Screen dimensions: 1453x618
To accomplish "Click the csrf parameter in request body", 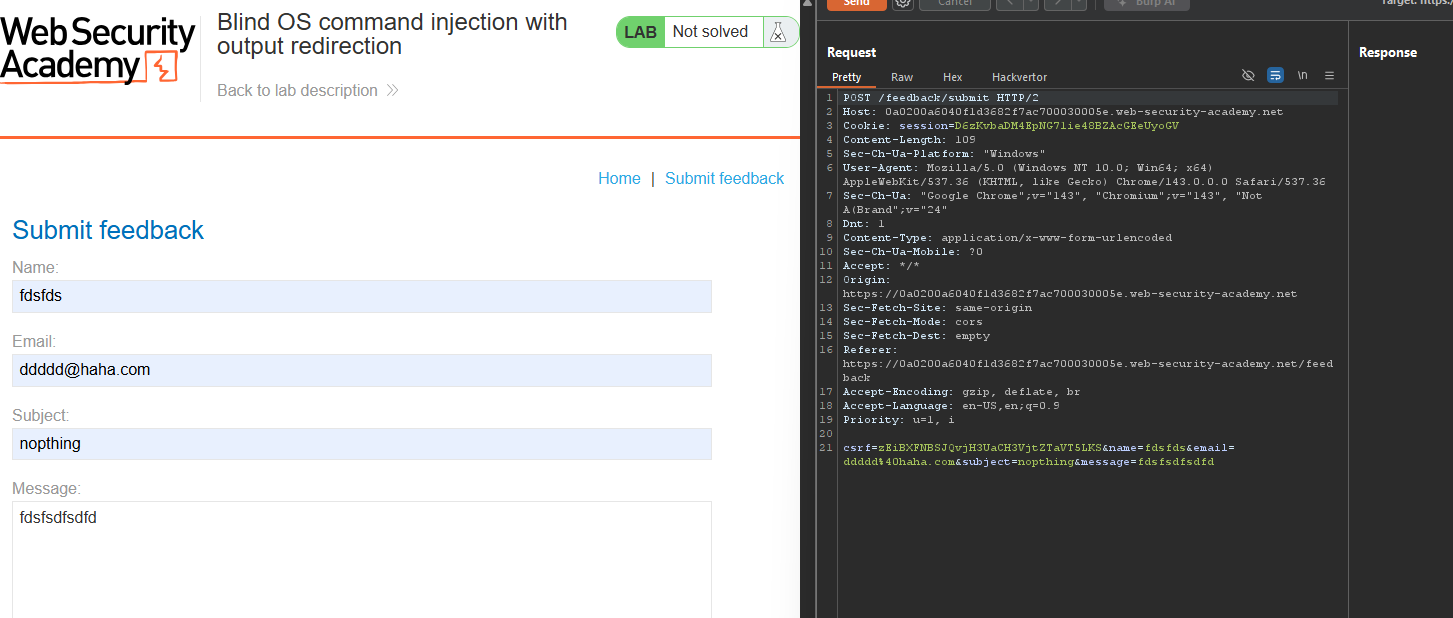I will (x=972, y=448).
